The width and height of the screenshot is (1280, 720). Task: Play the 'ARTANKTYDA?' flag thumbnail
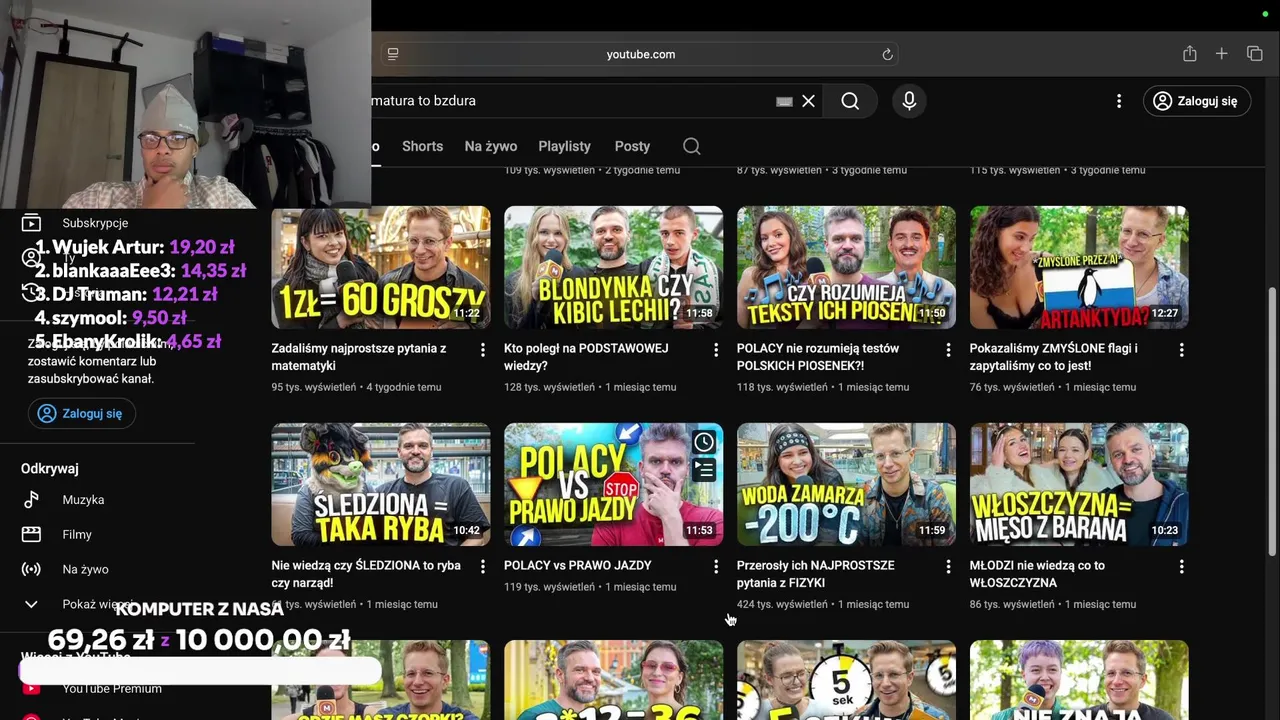(x=1079, y=268)
